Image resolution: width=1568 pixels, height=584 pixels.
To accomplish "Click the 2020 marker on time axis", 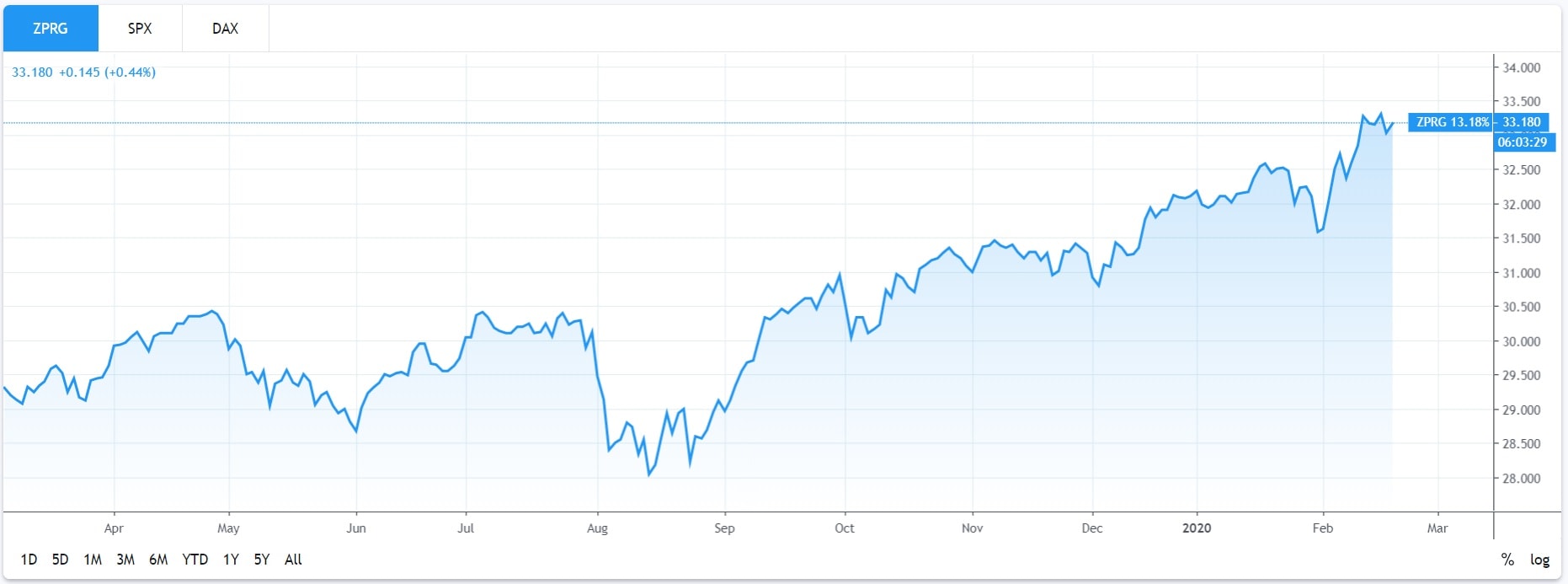I will [x=1197, y=528].
